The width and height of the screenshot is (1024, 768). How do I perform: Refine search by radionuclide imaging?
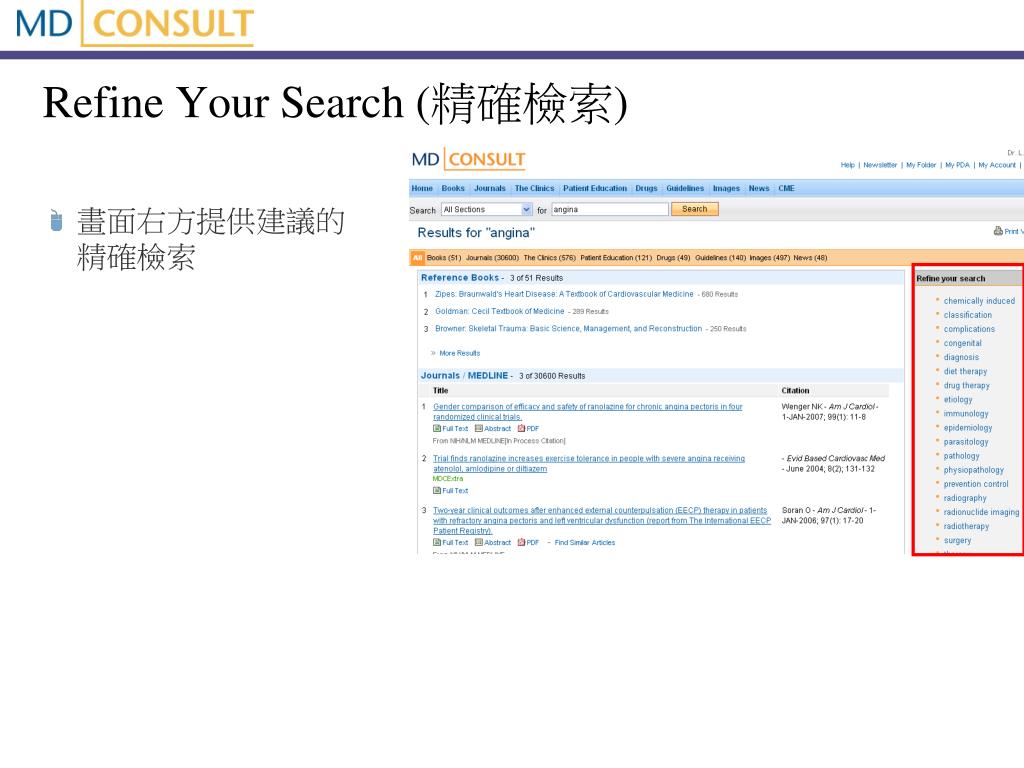tap(981, 512)
